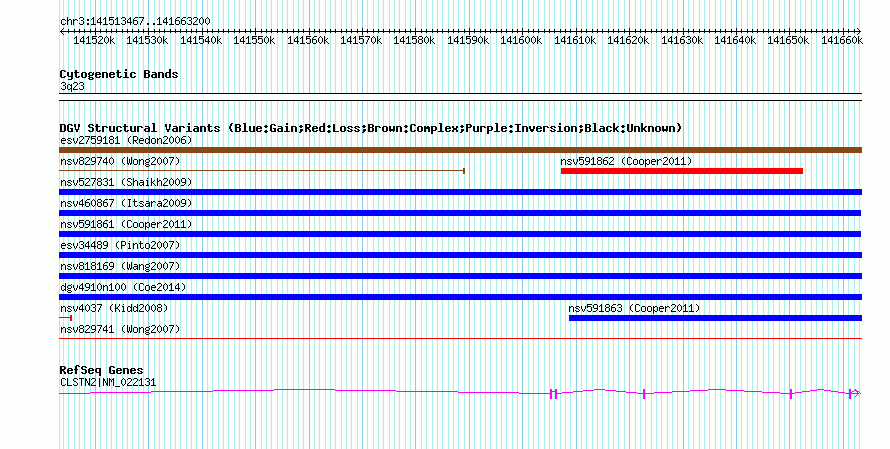
Task: Click the blue bar under nsv591861
Action: click(460, 234)
